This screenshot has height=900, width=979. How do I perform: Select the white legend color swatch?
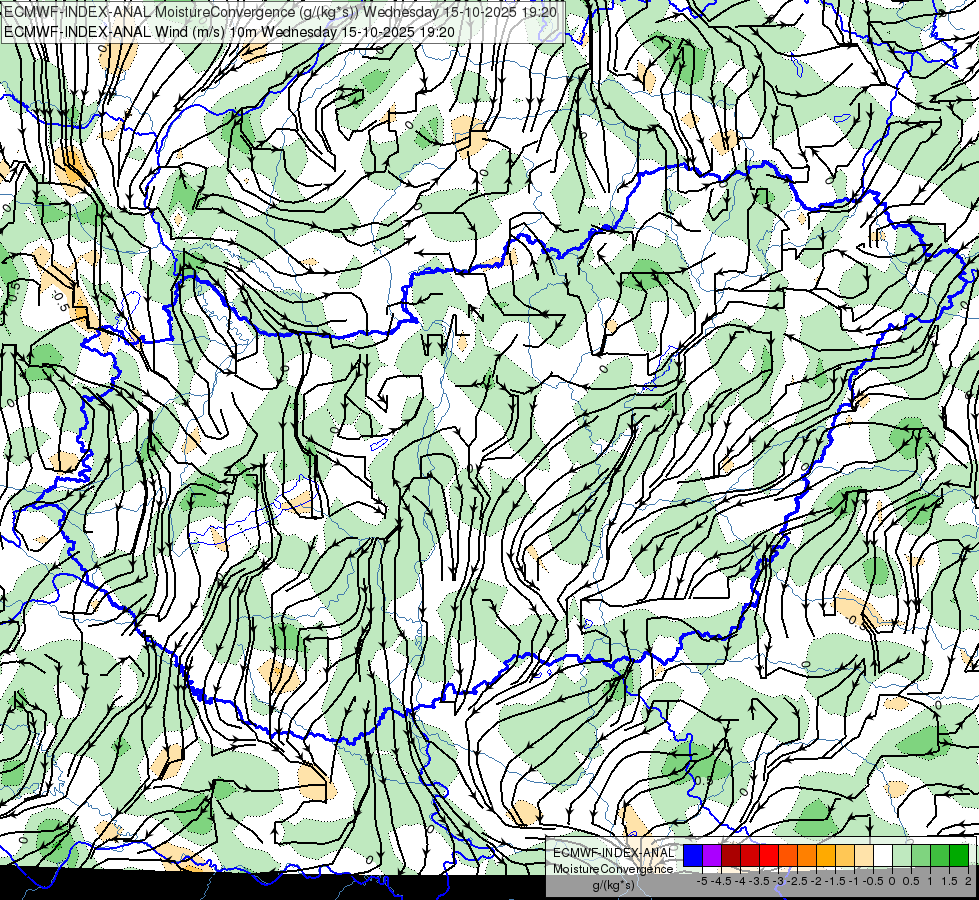click(x=883, y=856)
